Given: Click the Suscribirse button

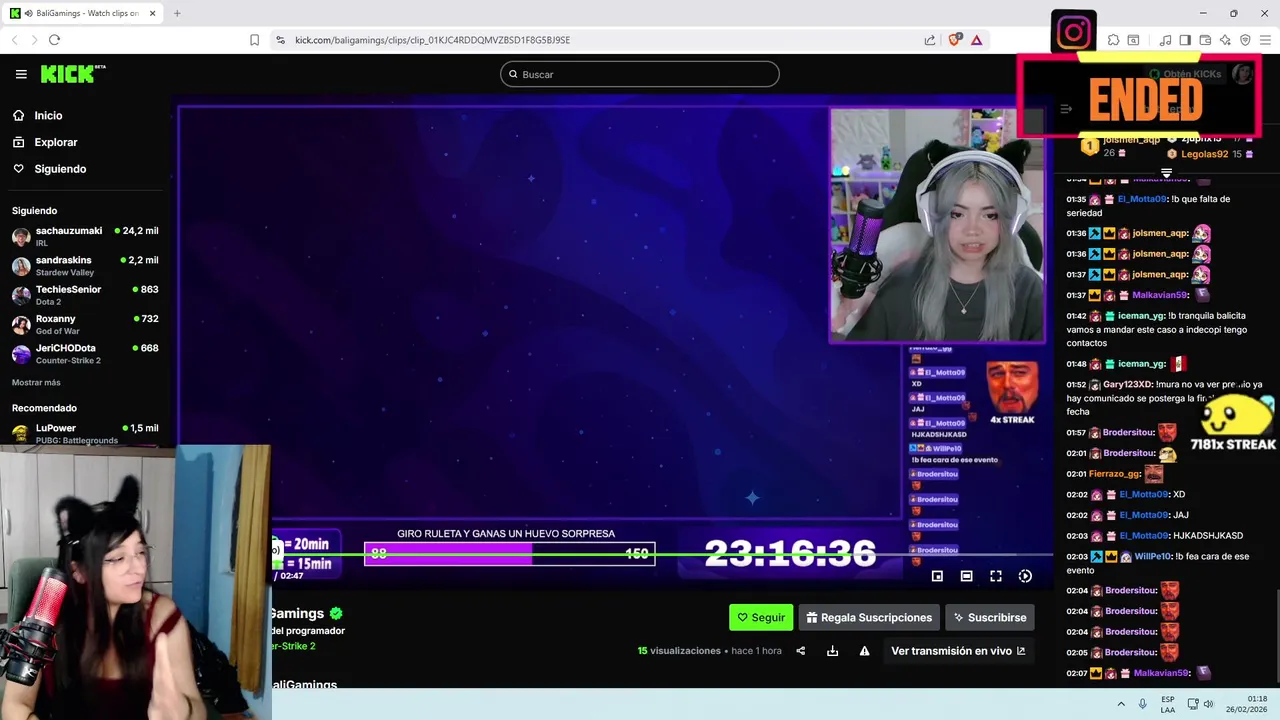Looking at the screenshot, I should (990, 618).
